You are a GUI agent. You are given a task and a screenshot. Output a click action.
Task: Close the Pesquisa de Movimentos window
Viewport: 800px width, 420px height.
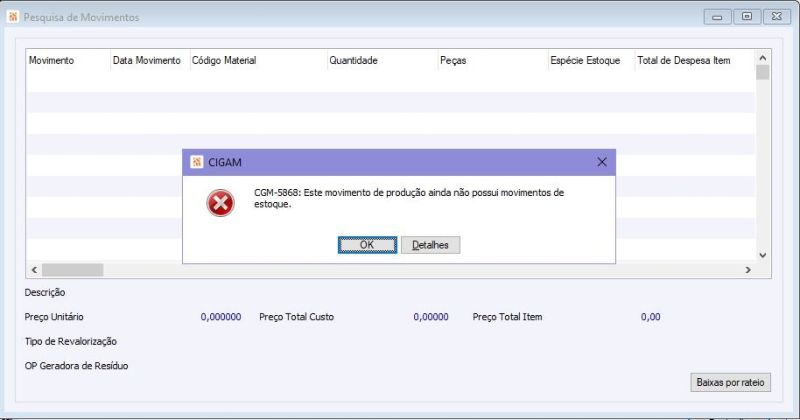coord(777,17)
